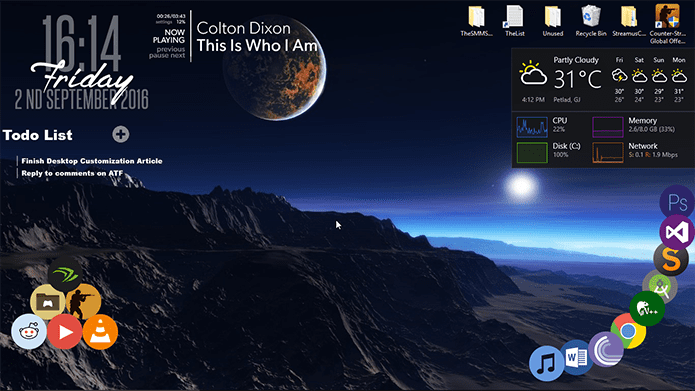Pause the currently playing song
The height and width of the screenshot is (391, 695).
(x=158, y=56)
